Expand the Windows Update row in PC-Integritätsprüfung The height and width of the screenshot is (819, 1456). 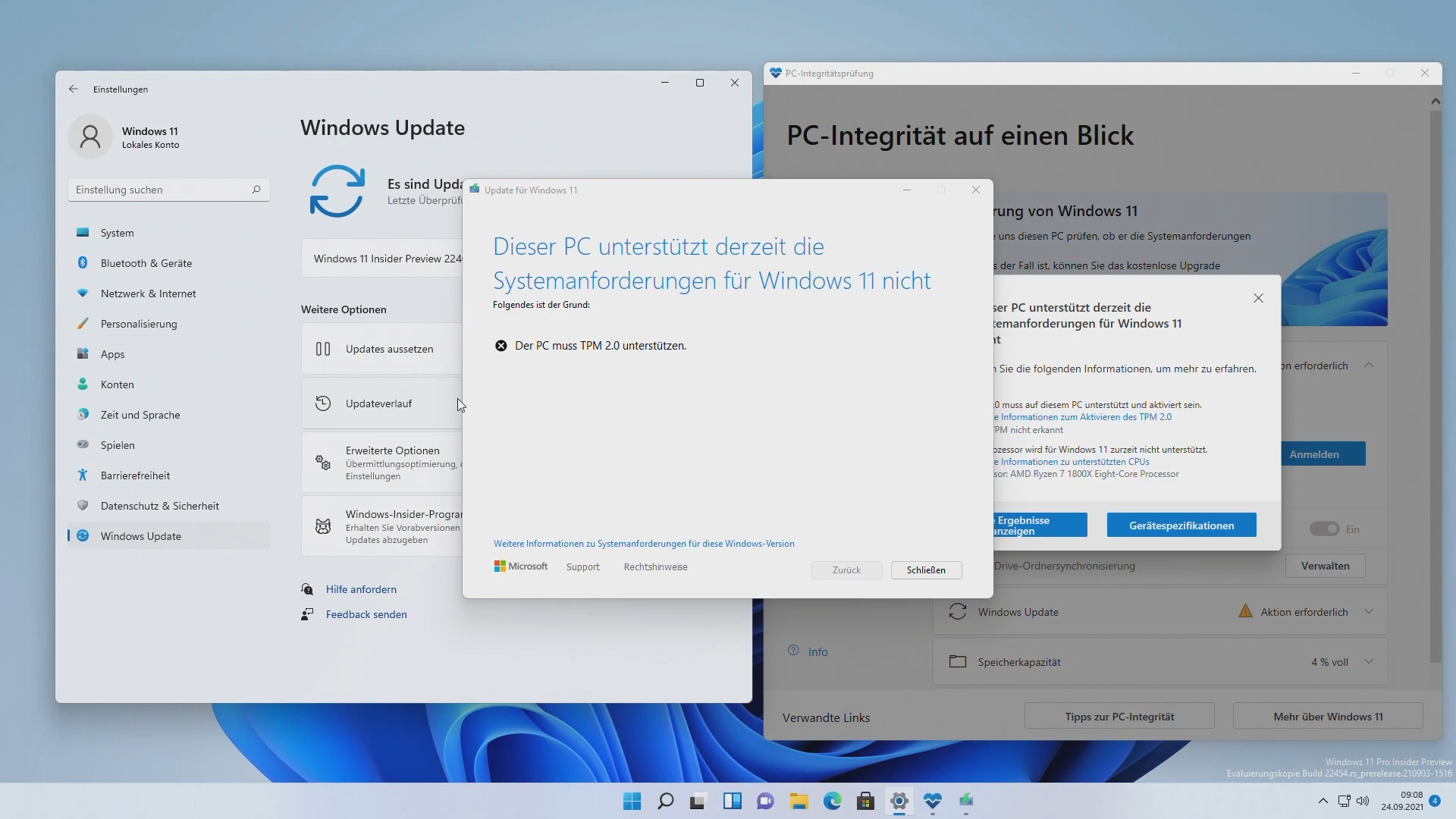(x=1369, y=612)
